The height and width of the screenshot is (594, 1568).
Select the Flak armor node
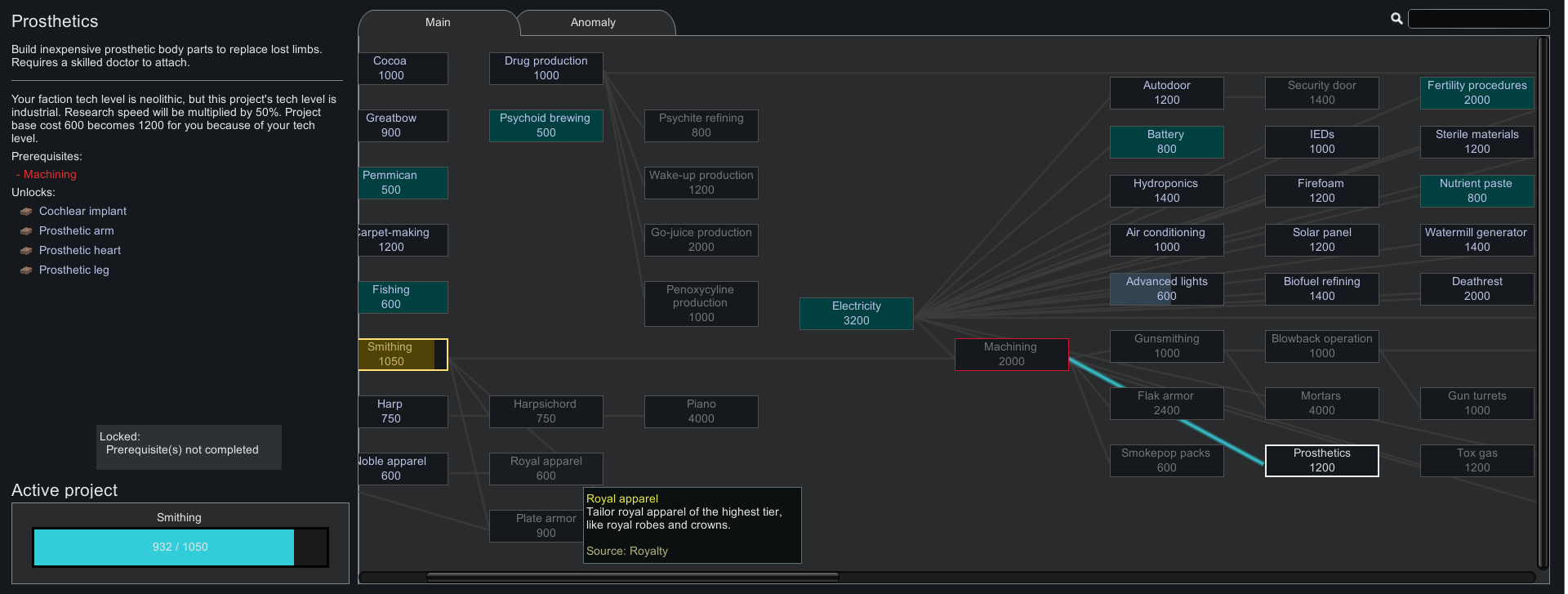point(1167,404)
